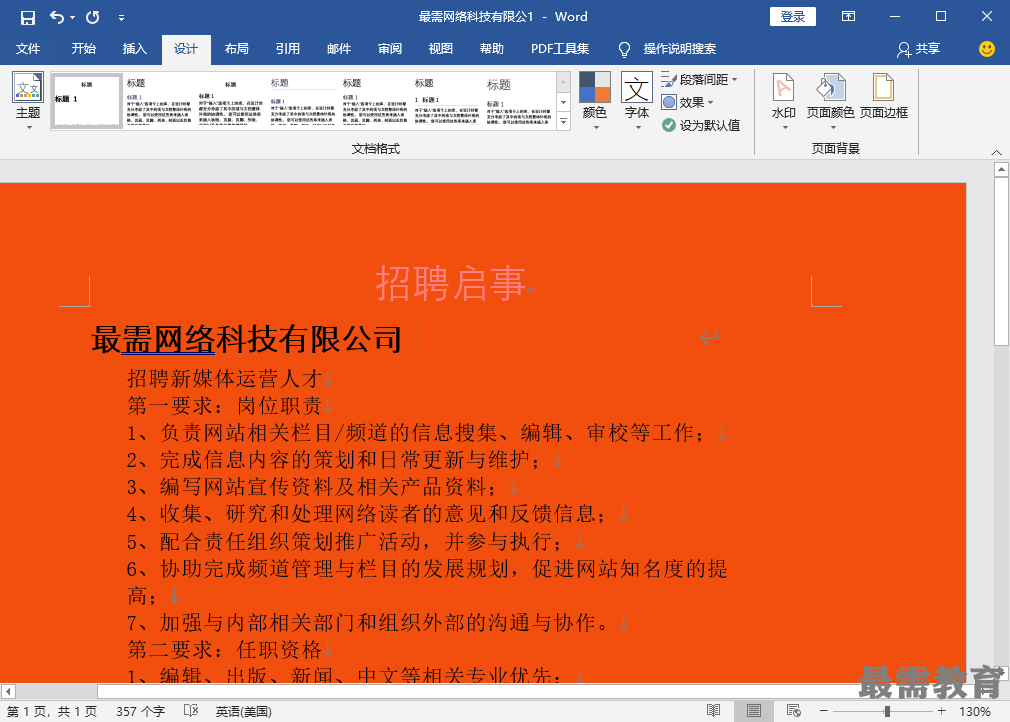Switch to the 审阅 tab

coord(390,49)
